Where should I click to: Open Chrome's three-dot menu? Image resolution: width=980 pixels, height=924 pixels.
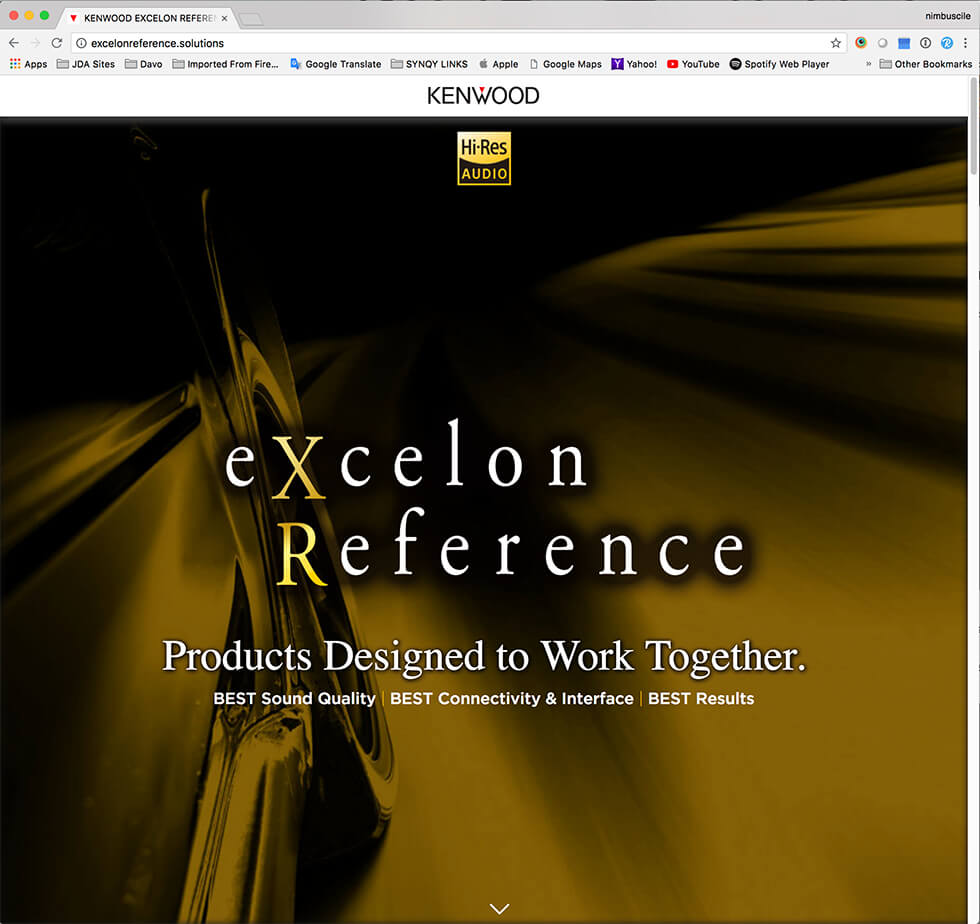tap(966, 43)
